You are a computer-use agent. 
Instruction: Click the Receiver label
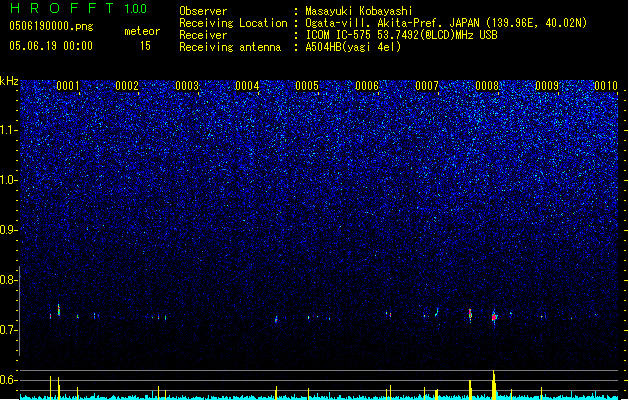tap(203, 35)
